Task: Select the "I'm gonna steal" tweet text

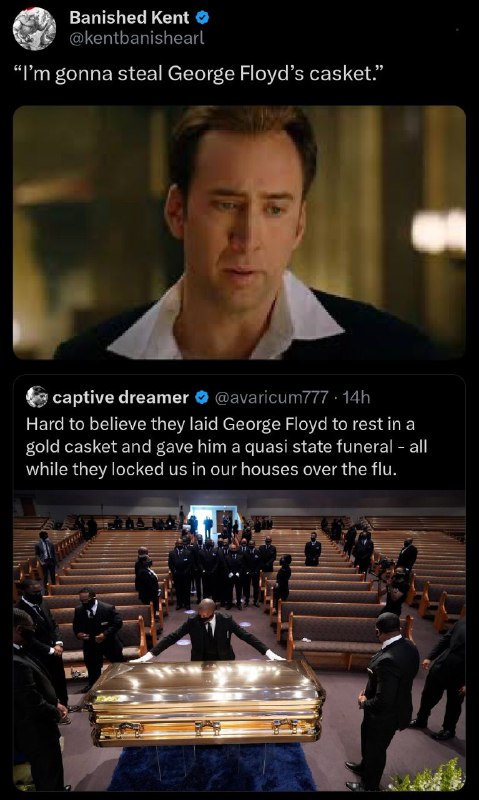Action: coord(197,74)
